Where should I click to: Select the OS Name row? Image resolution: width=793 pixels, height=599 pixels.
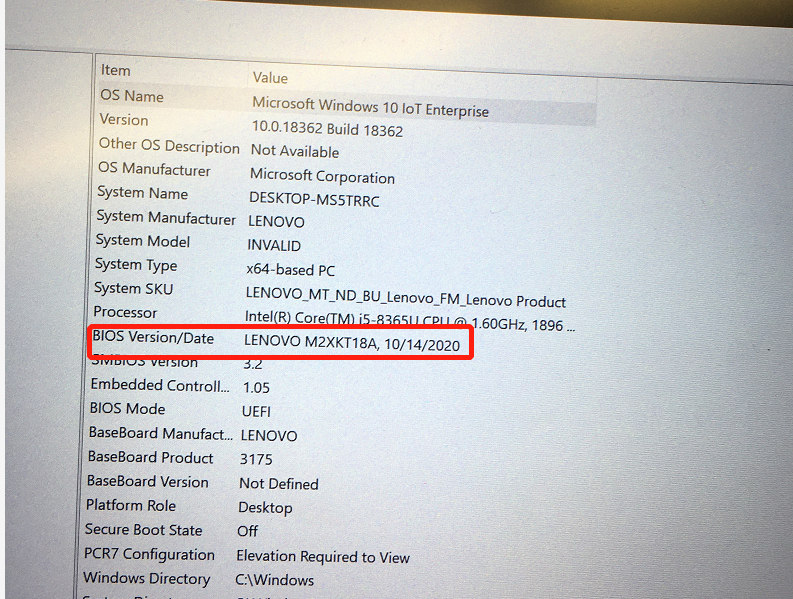[x=132, y=96]
